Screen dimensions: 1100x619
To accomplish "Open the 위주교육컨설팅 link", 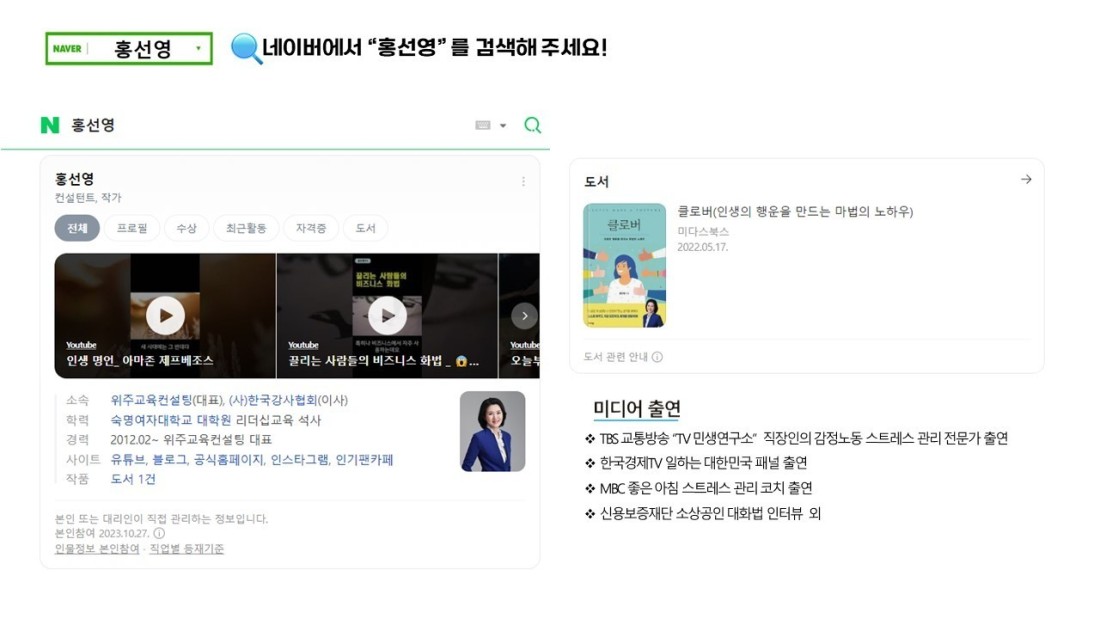I will tap(151, 400).
